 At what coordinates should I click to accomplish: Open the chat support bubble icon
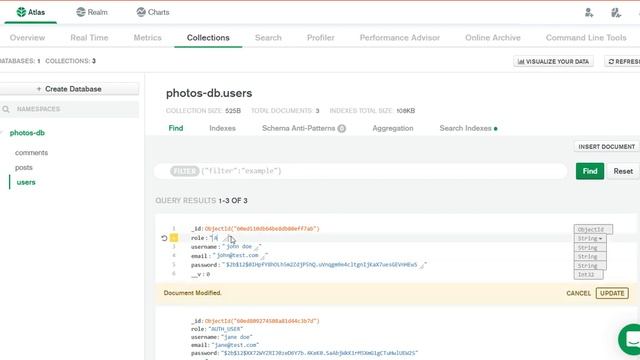631,339
